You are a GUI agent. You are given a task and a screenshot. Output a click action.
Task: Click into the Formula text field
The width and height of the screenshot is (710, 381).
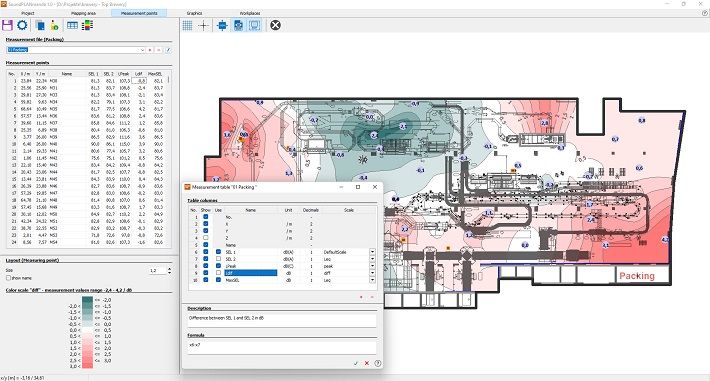pyautogui.click(x=282, y=347)
